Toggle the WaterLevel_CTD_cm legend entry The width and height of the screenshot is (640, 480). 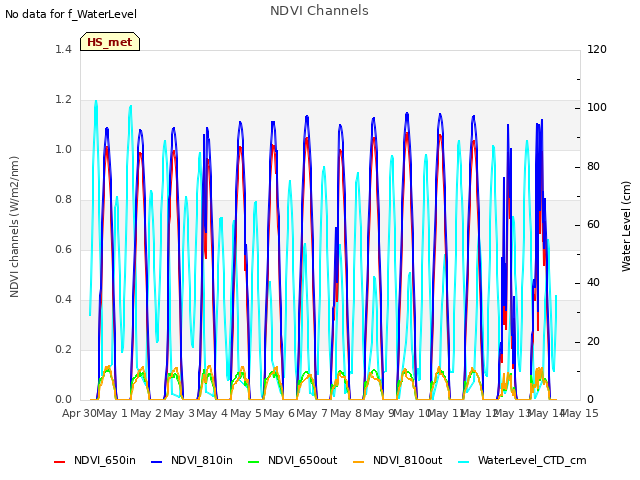click(522, 460)
